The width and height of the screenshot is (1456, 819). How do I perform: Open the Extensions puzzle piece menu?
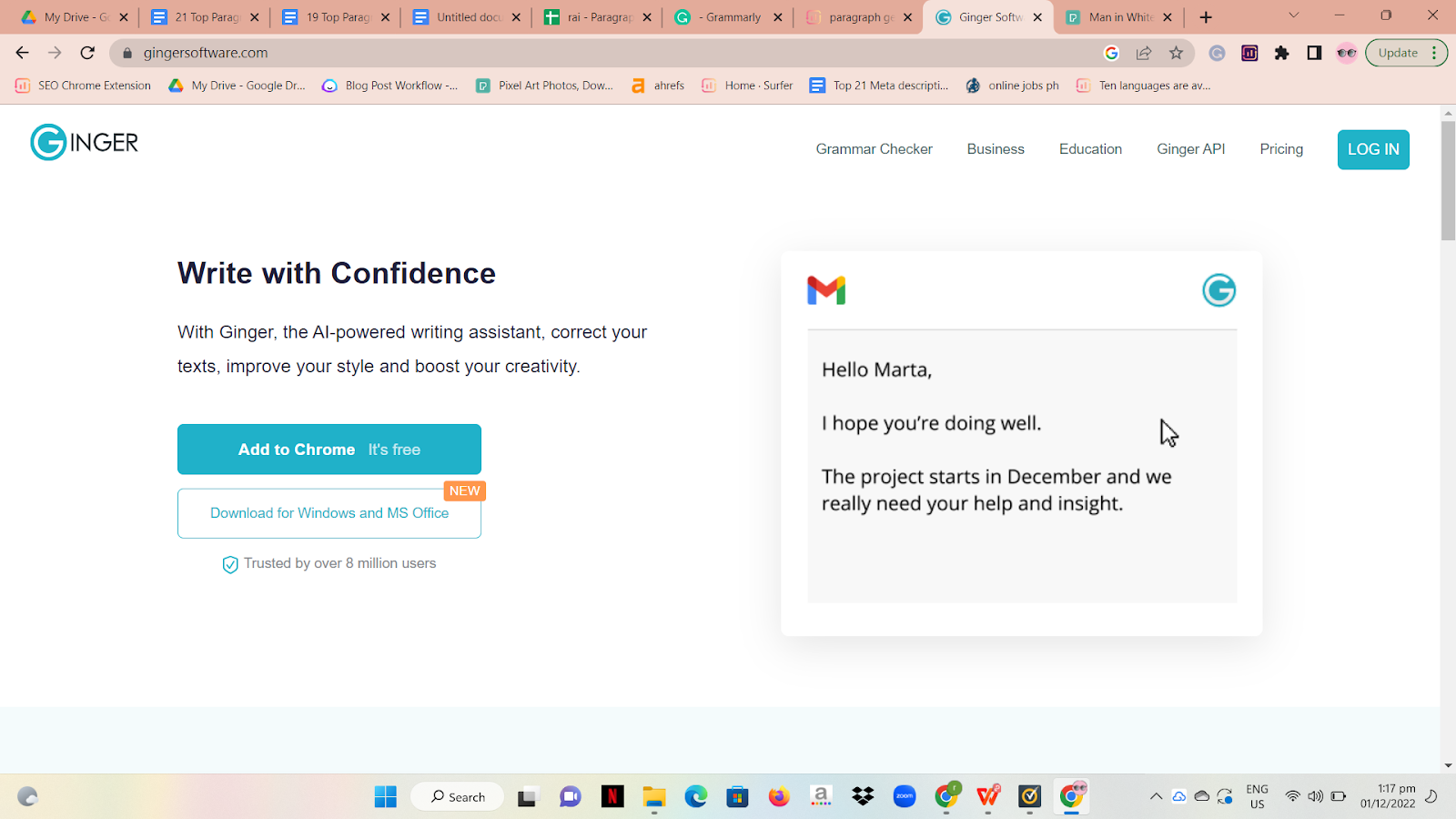pos(1282,53)
